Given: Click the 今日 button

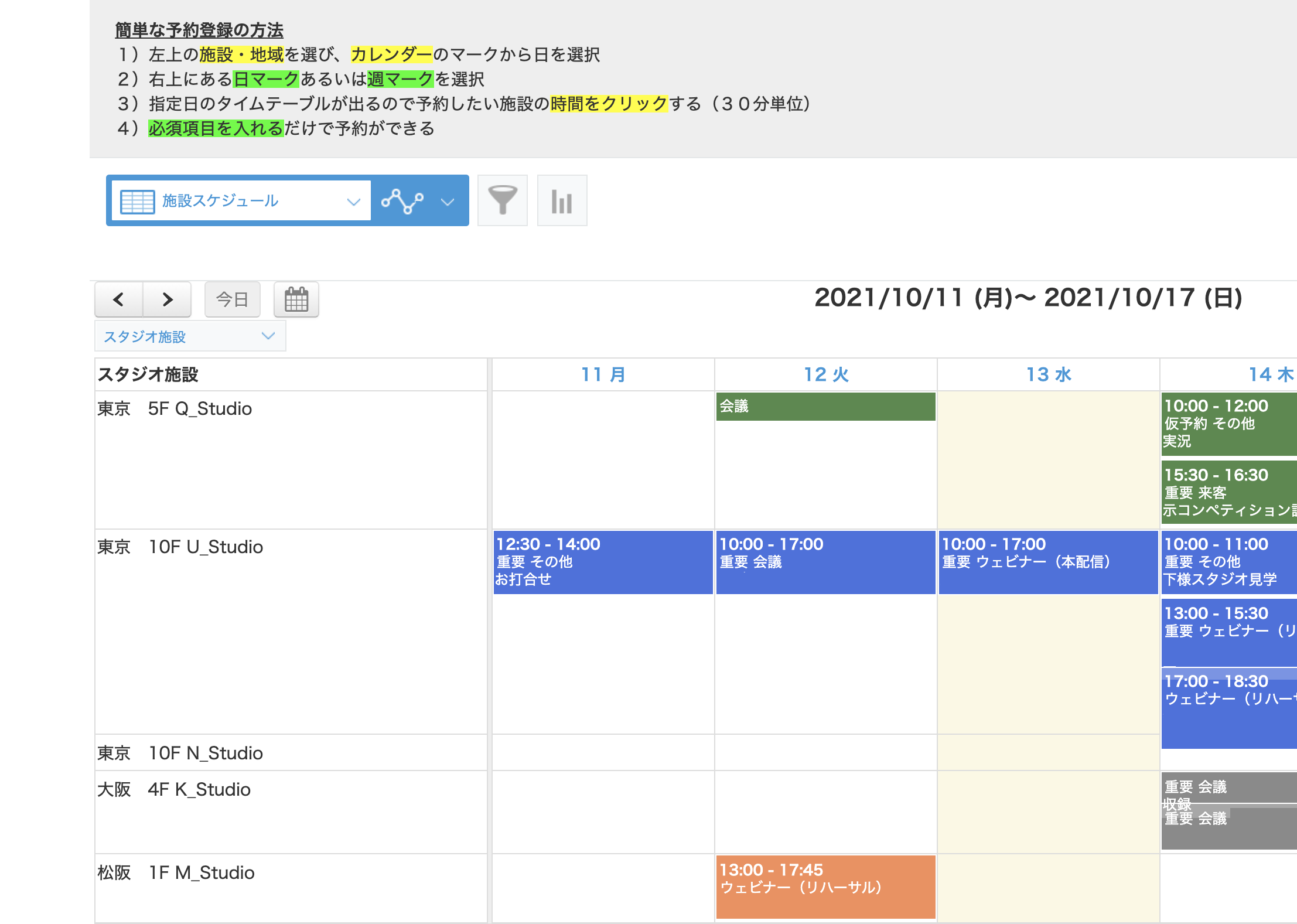Looking at the screenshot, I should [x=232, y=299].
